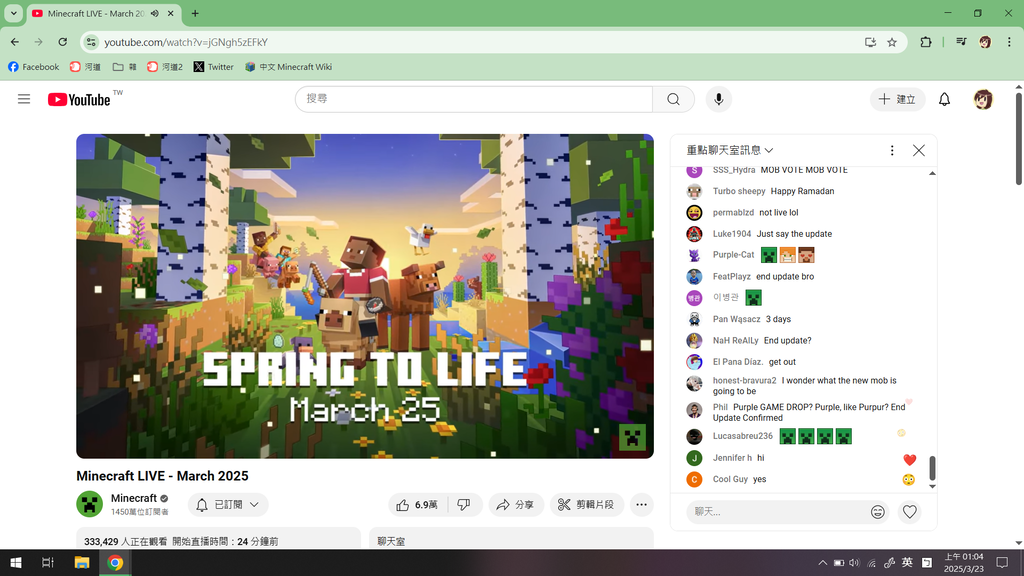Bookmark this page with star icon
Viewport: 1024px width, 576px height.
pyautogui.click(x=892, y=42)
